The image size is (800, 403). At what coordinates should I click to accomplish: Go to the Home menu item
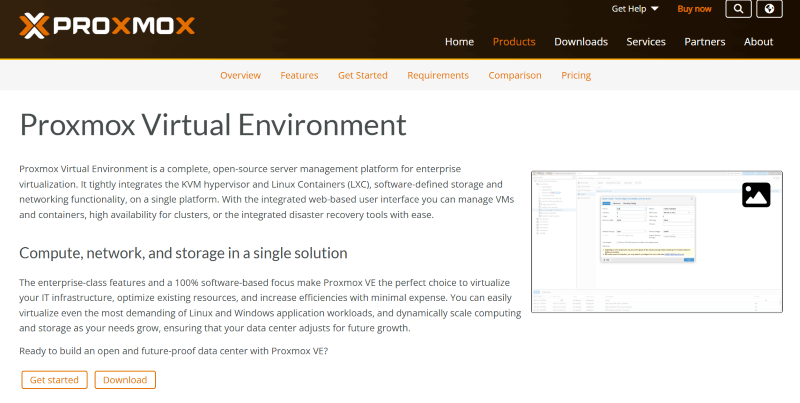point(459,42)
